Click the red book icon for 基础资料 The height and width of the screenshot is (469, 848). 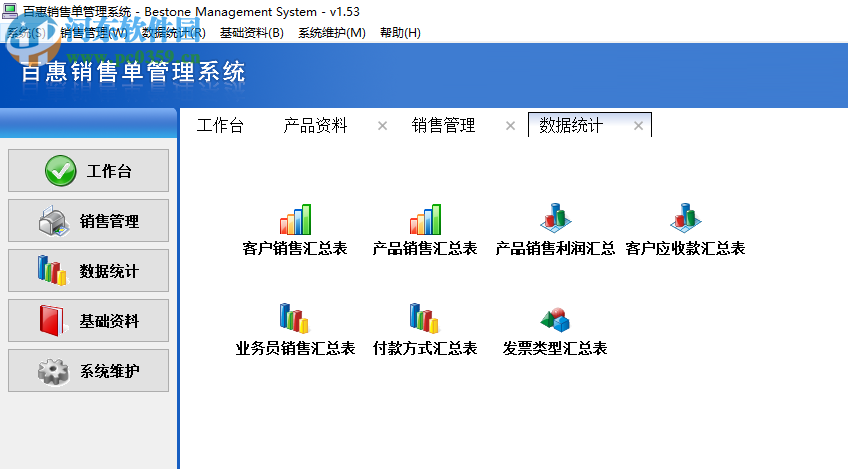[x=52, y=320]
